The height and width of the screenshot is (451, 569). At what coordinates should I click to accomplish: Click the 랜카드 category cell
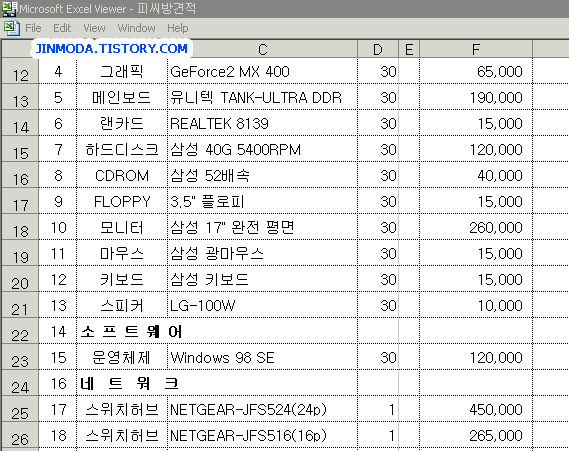point(122,123)
